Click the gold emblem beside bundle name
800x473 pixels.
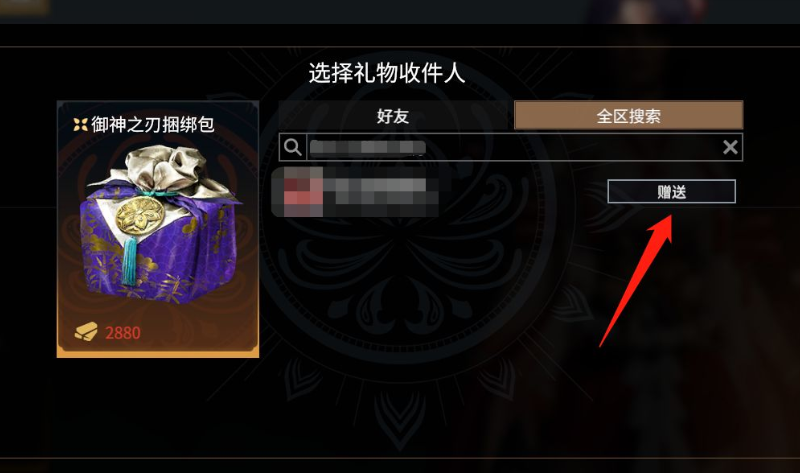point(80,125)
